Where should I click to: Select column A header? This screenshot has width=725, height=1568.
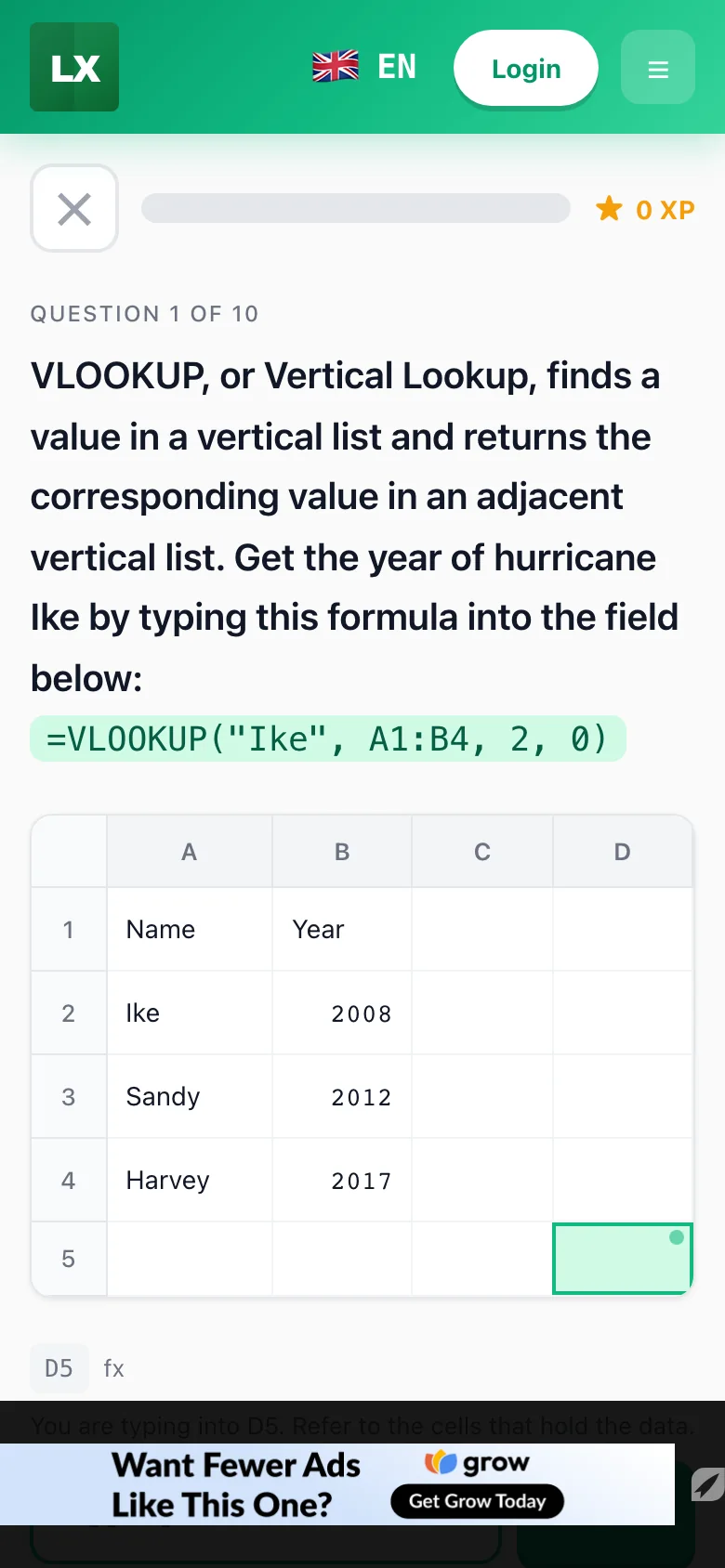point(189,852)
